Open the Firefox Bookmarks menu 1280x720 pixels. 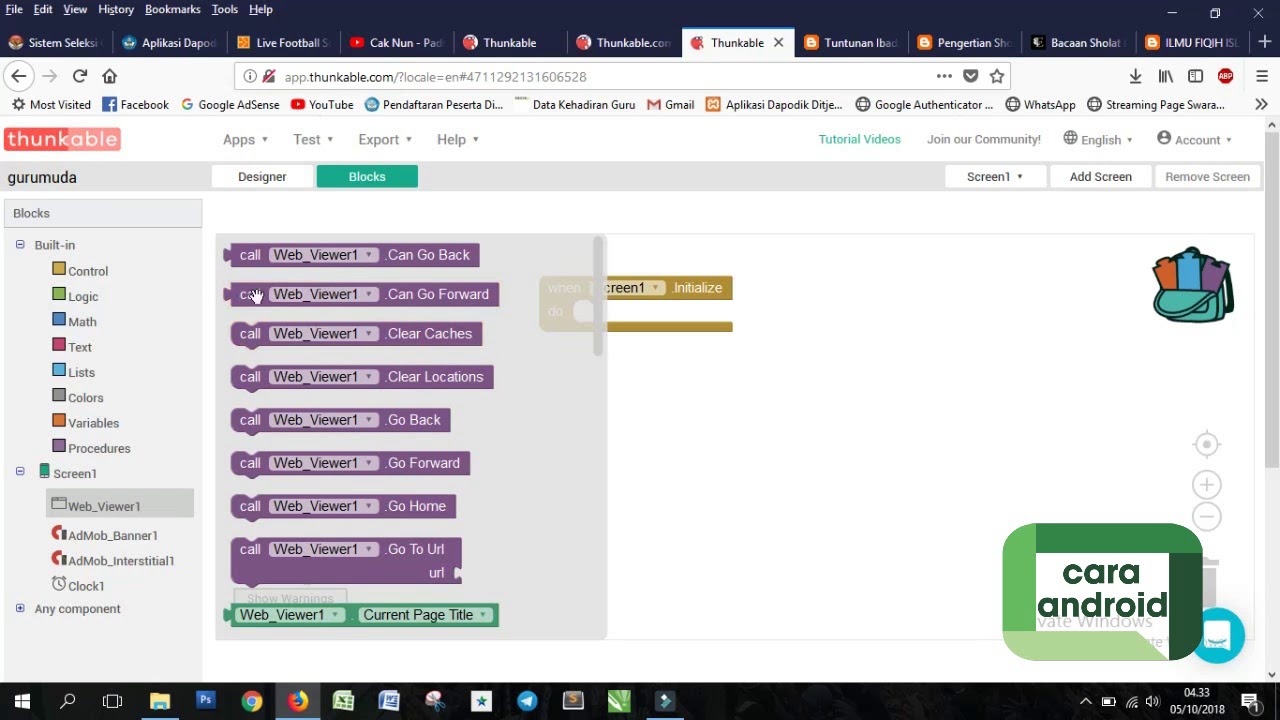tap(172, 9)
